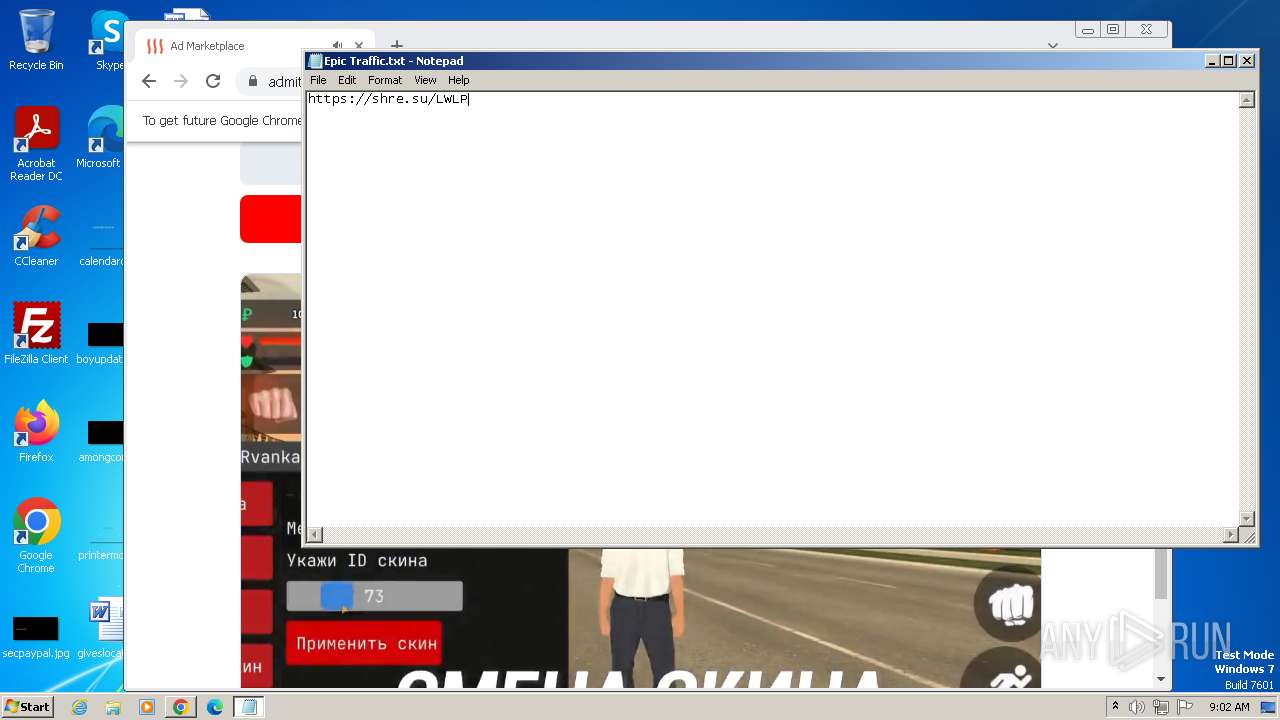Click the Windows Start button
Screen dimensions: 1280x720
[x=28, y=706]
